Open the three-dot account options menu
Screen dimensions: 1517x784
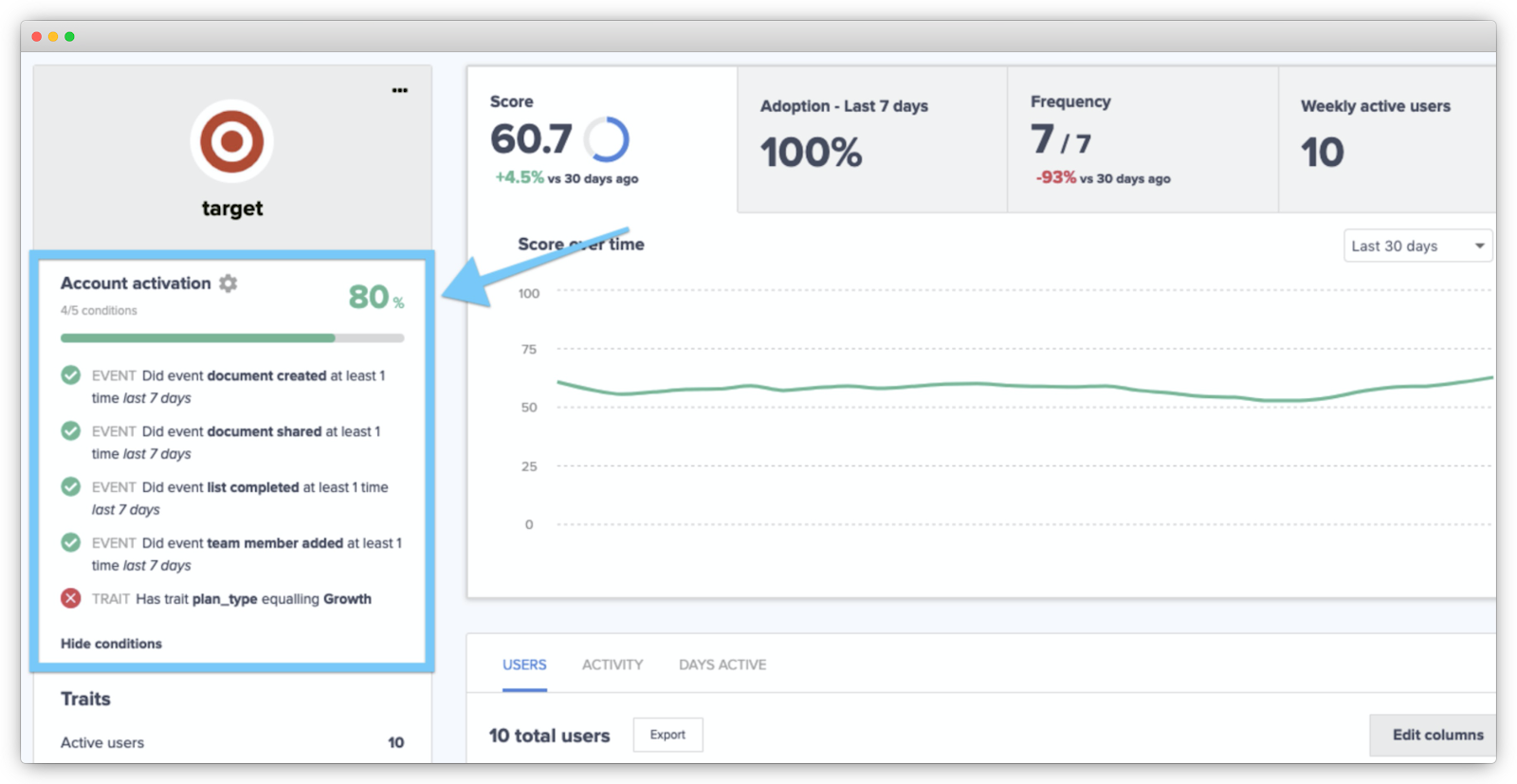(x=400, y=91)
